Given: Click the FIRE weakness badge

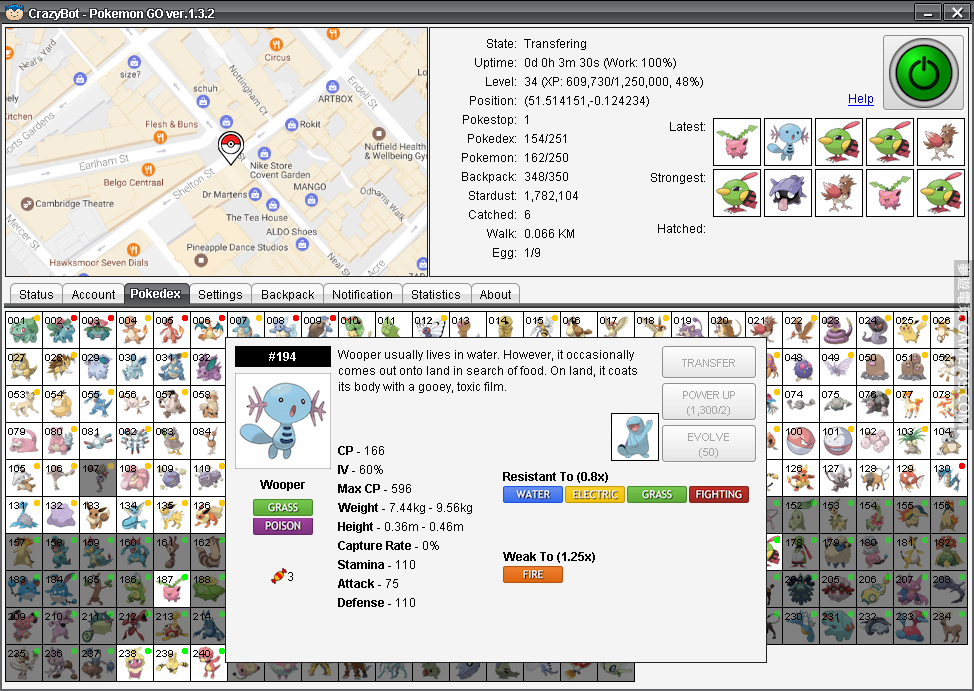Looking at the screenshot, I should 533,574.
